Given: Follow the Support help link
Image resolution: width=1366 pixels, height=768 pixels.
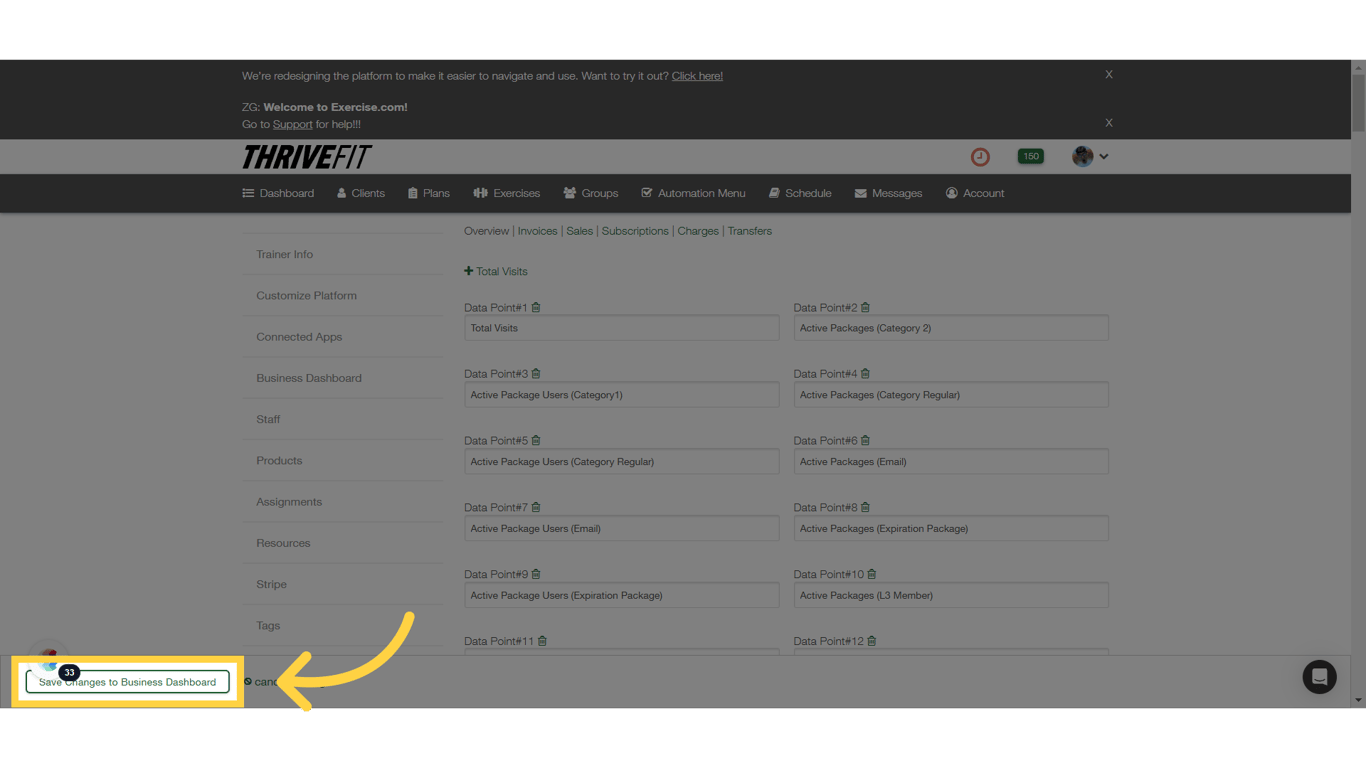Looking at the screenshot, I should [293, 124].
